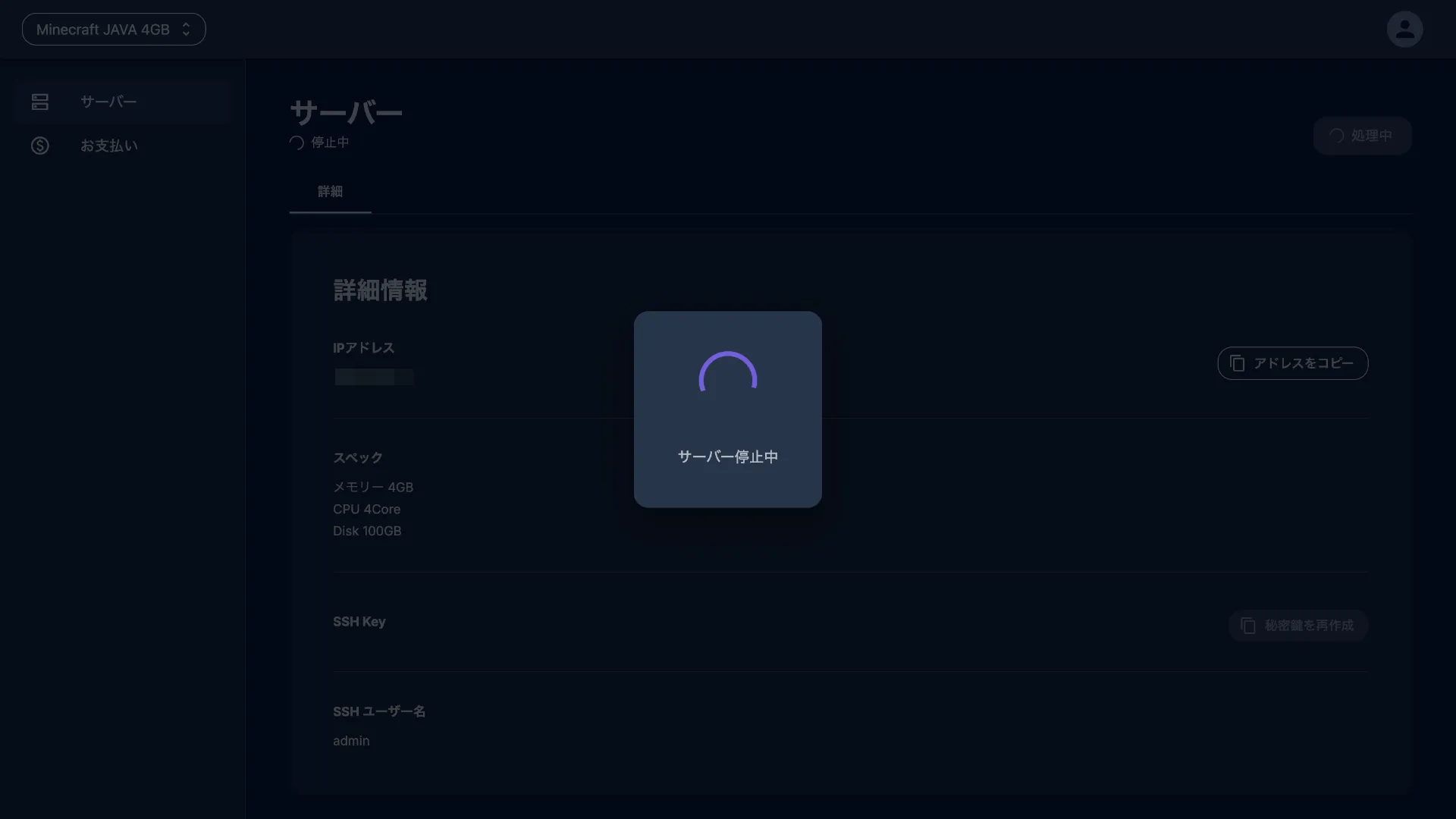Click the admin username value
1456x819 pixels.
tap(351, 741)
